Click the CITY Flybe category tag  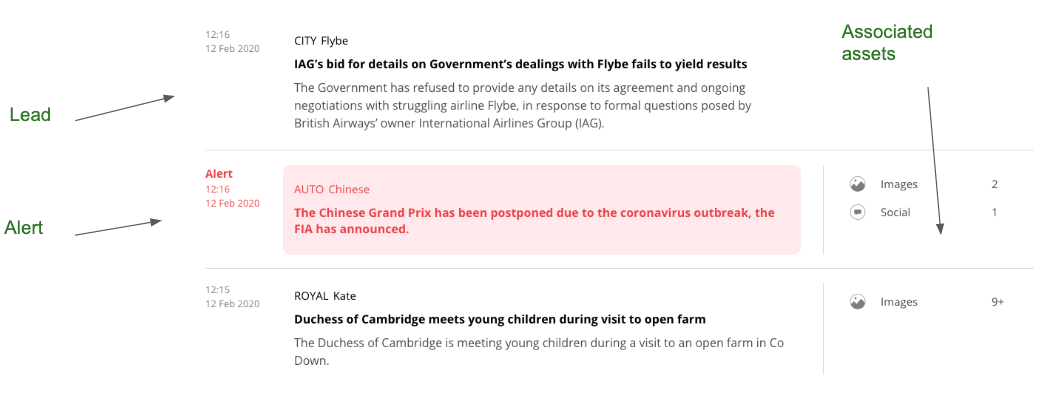(x=321, y=41)
